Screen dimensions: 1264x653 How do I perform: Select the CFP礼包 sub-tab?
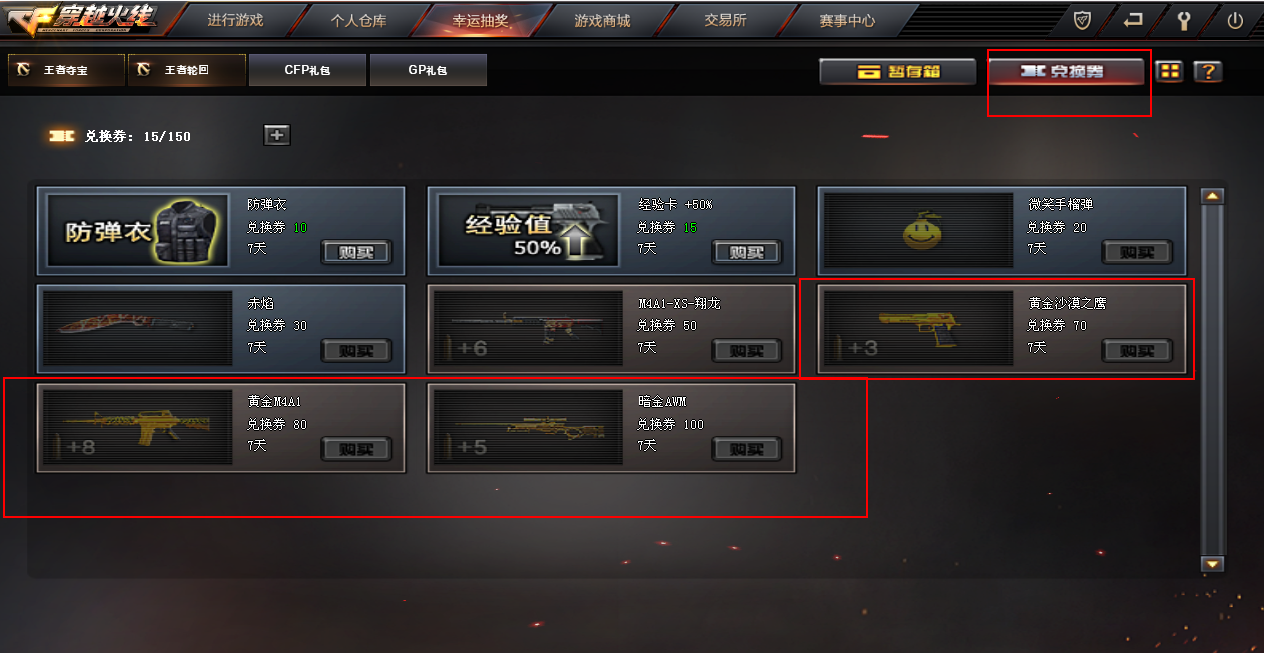pyautogui.click(x=307, y=70)
